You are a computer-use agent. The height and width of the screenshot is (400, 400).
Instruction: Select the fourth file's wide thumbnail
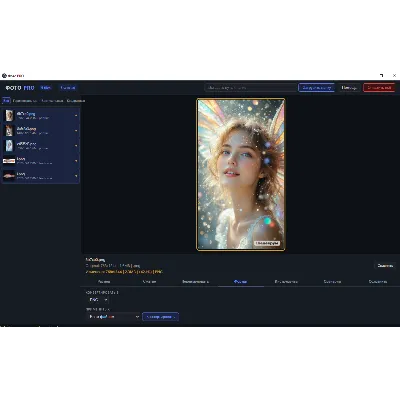[x=9, y=161]
